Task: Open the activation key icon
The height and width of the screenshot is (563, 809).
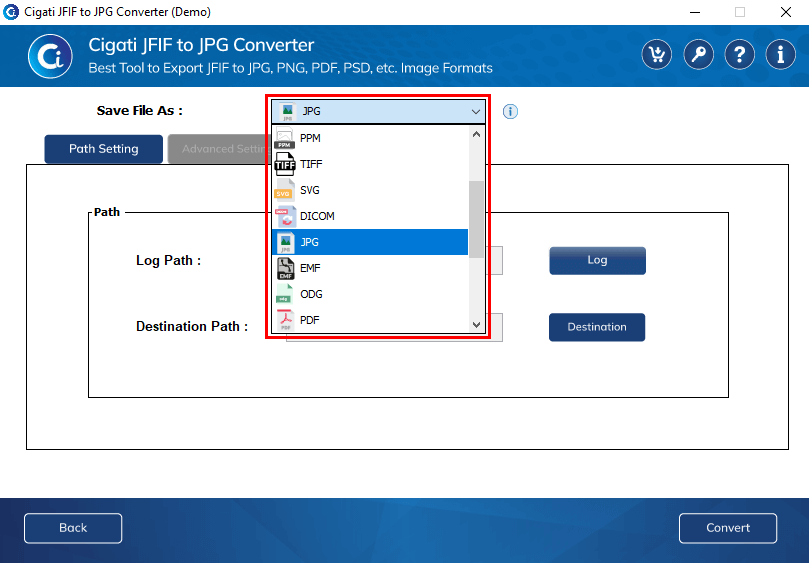Action: coord(698,54)
